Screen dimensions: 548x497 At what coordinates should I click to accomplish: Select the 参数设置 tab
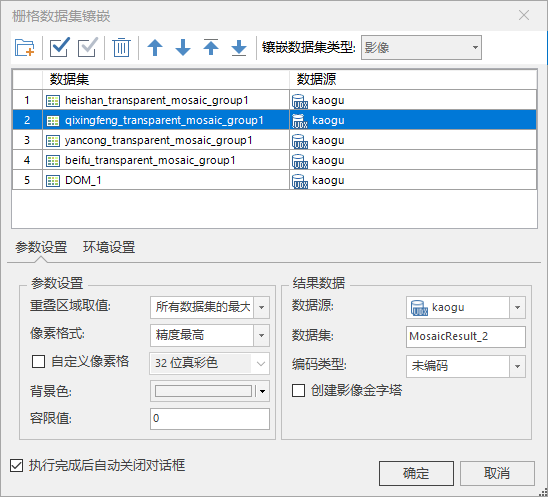[x=41, y=247]
